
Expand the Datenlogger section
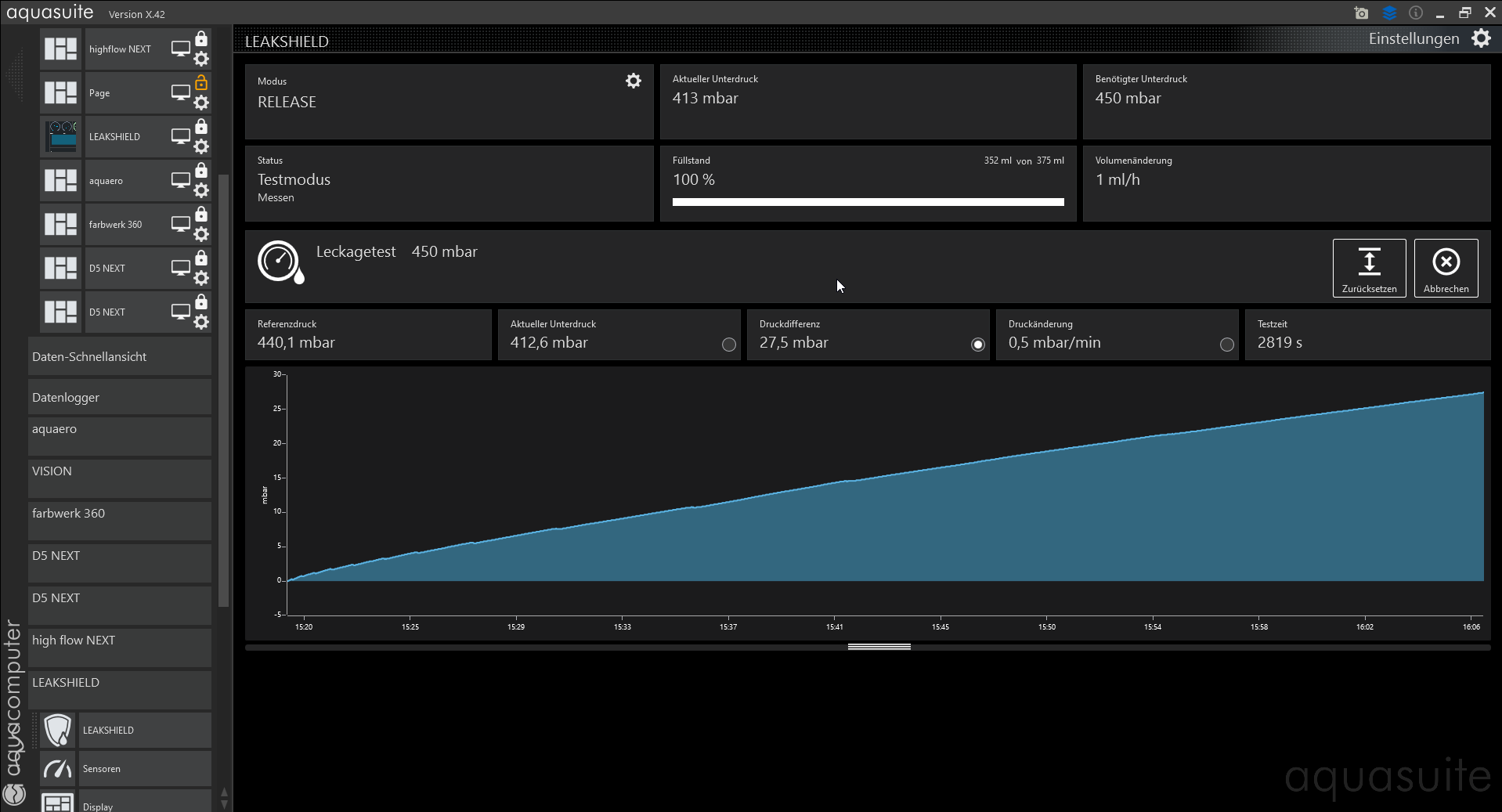pyautogui.click(x=120, y=397)
